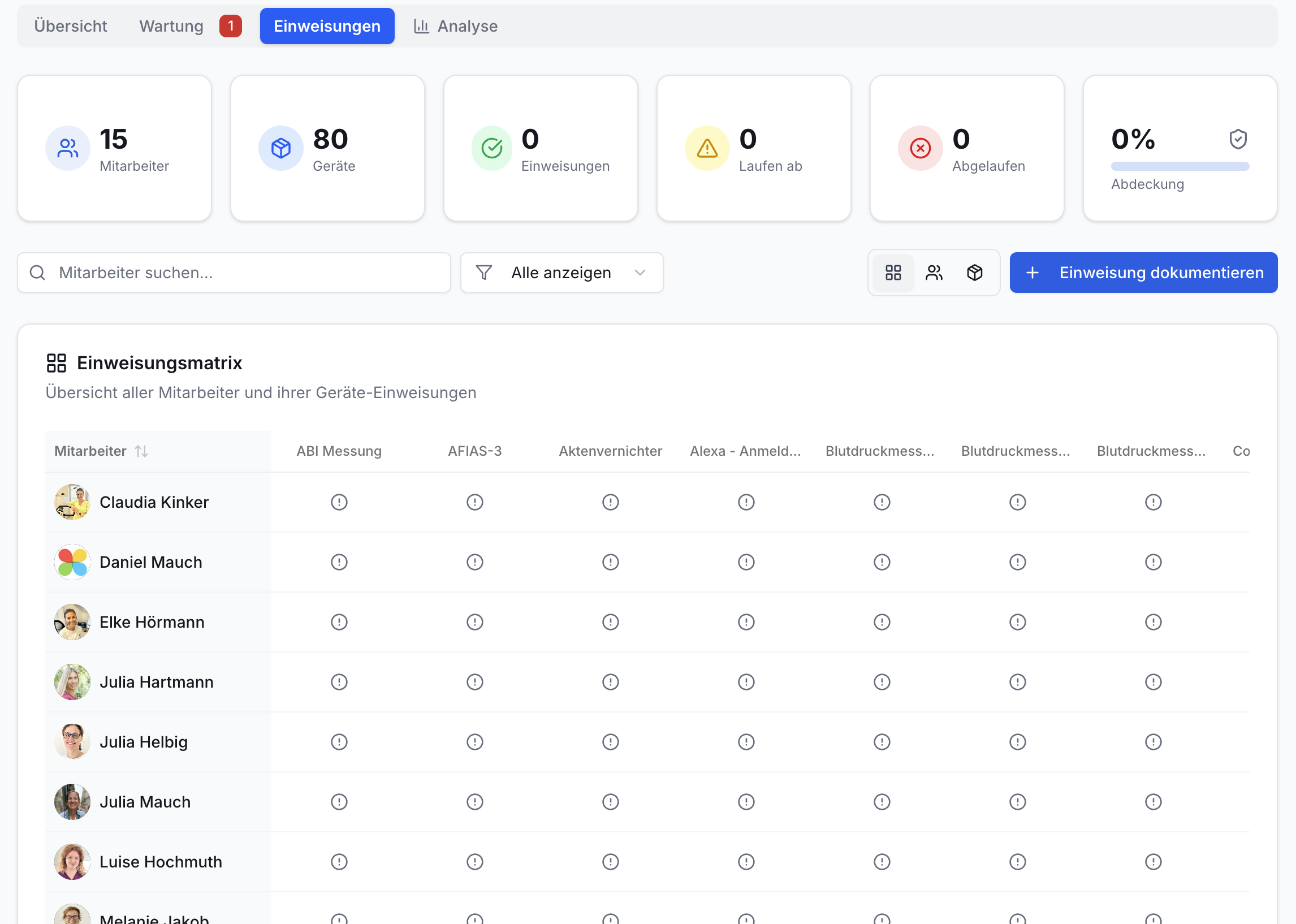Switch to employees view icon
The image size is (1296, 924).
pos(934,273)
